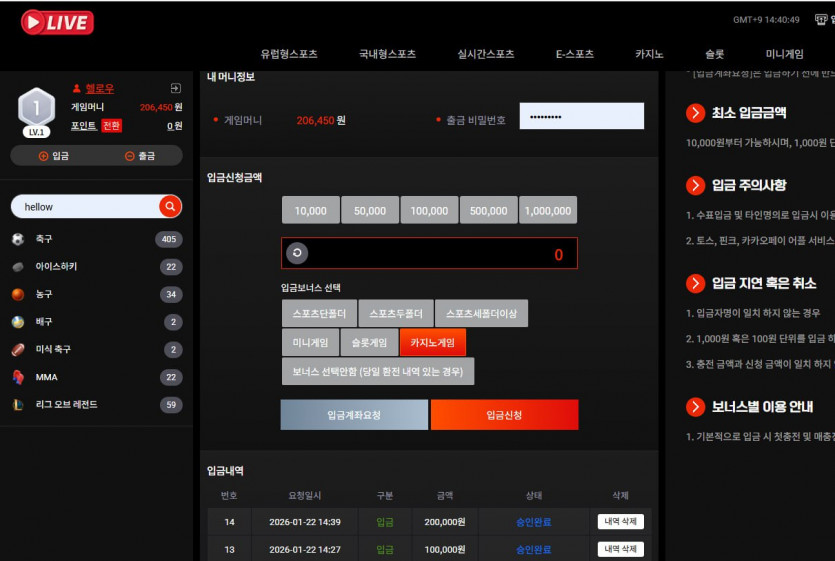Select the 농구 basketball icon
This screenshot has width=835, height=561.
click(18, 294)
